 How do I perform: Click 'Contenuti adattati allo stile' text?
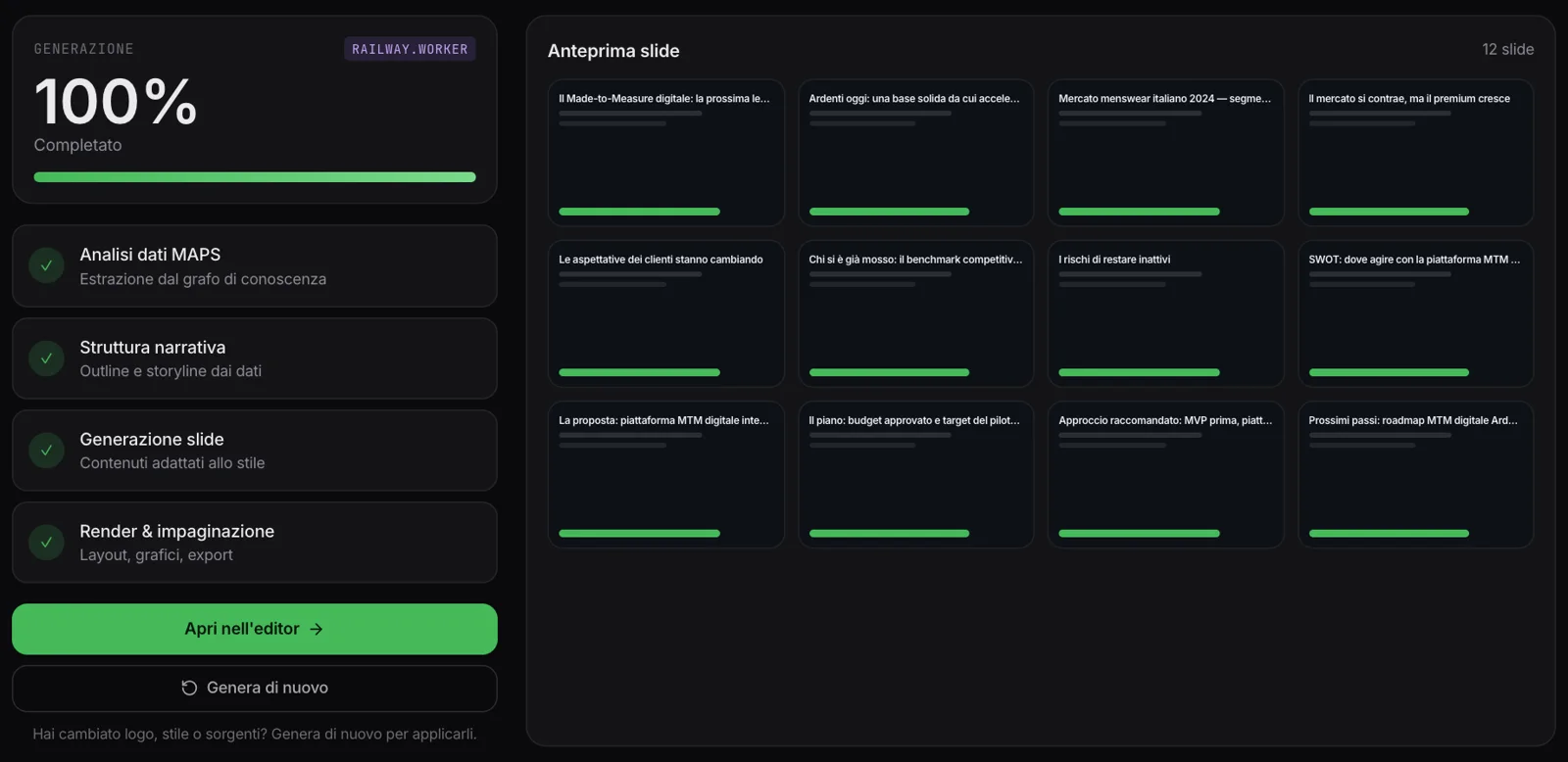click(172, 463)
